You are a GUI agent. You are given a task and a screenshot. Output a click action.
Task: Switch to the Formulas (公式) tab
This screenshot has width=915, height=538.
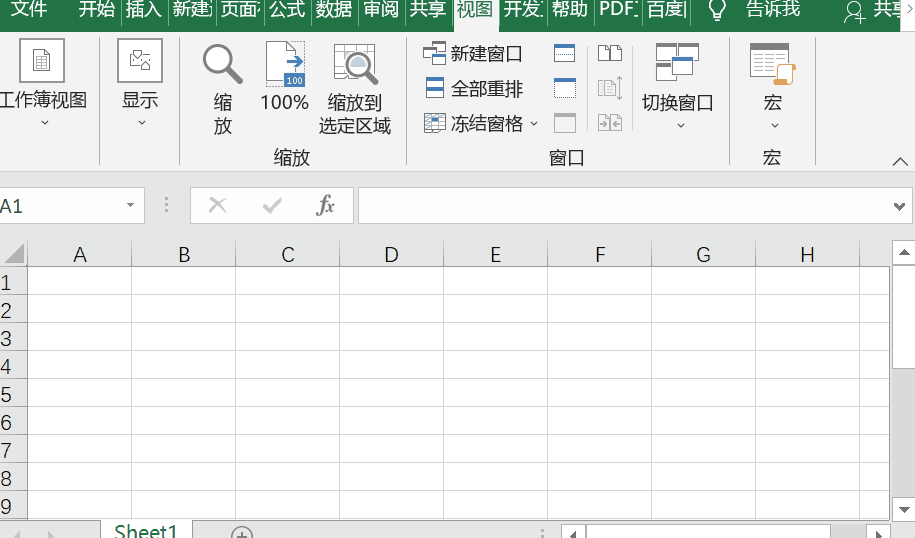(287, 9)
